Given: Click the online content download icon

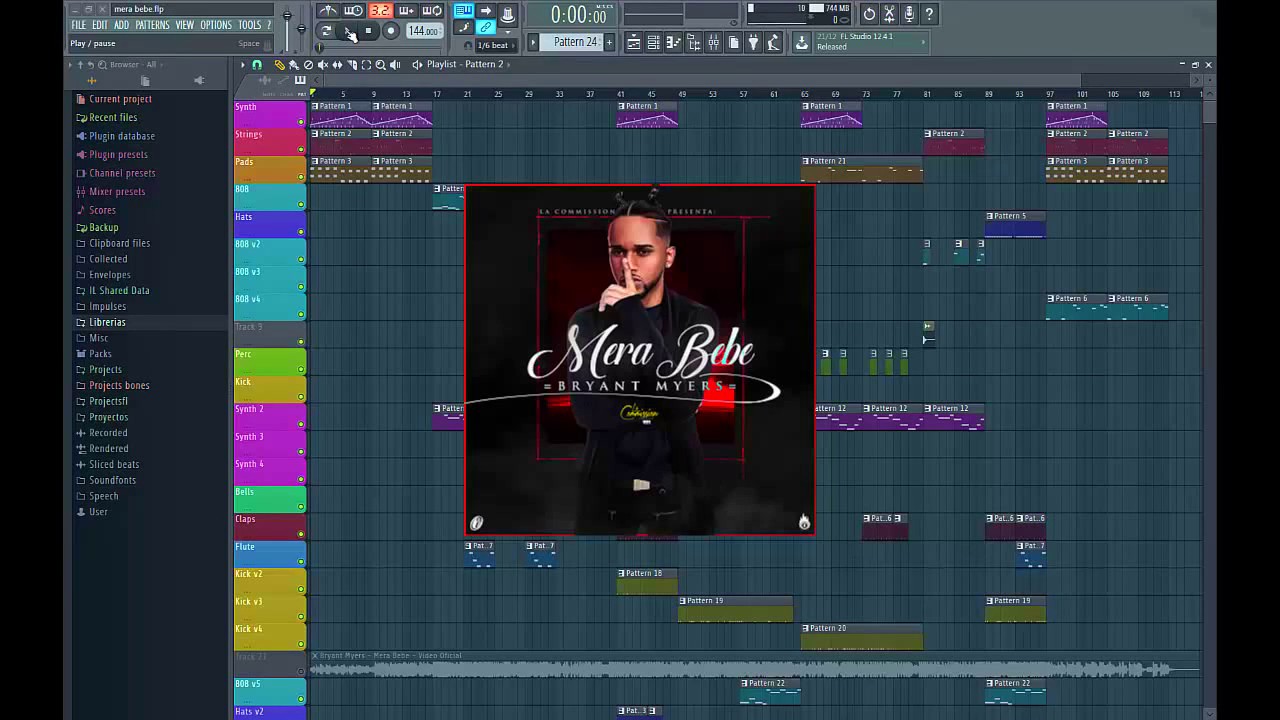Looking at the screenshot, I should tap(802, 42).
